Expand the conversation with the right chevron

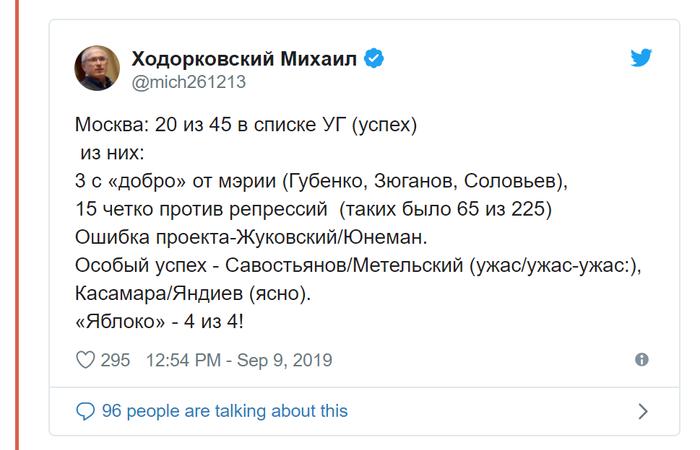643,411
